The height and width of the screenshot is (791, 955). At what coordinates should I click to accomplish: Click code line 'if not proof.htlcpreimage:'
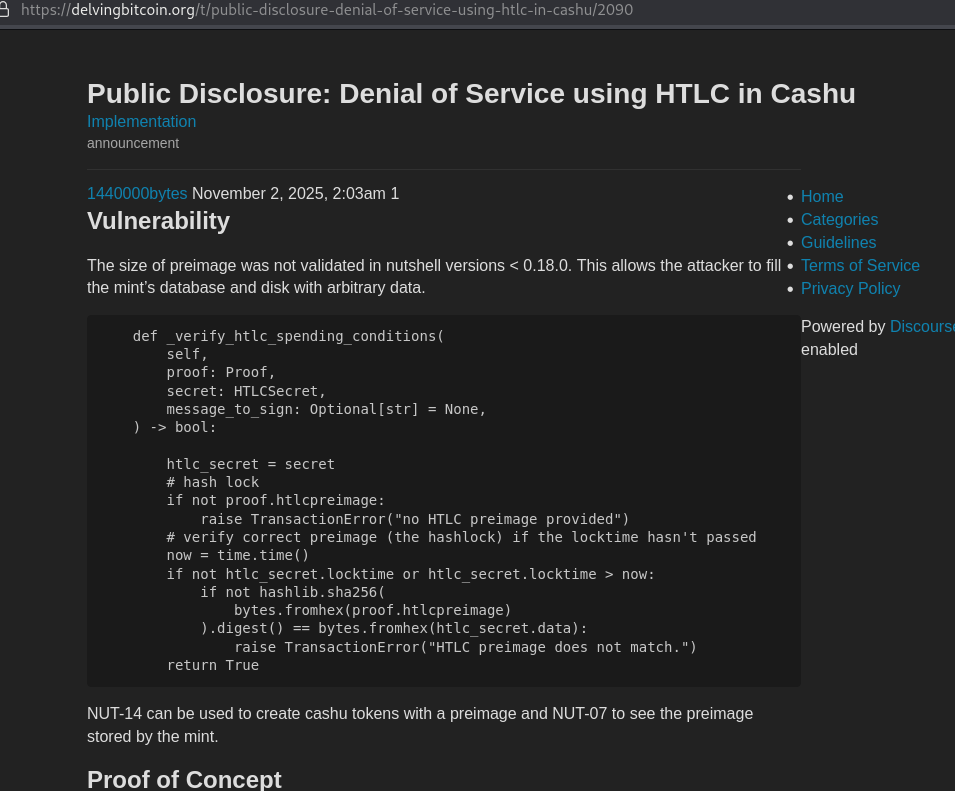click(x=275, y=501)
